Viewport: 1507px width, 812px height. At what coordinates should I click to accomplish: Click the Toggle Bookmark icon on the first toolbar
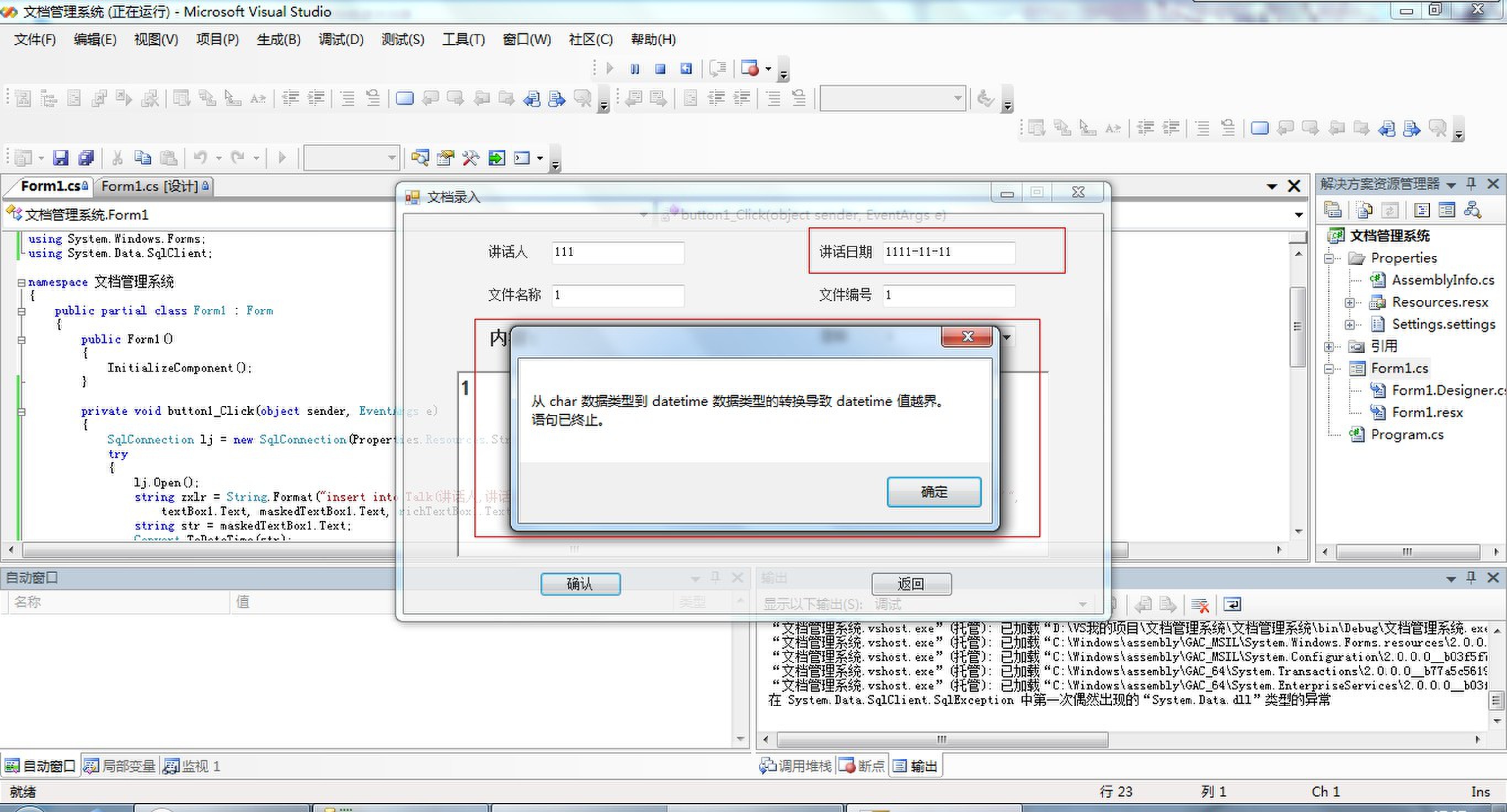coord(404,98)
